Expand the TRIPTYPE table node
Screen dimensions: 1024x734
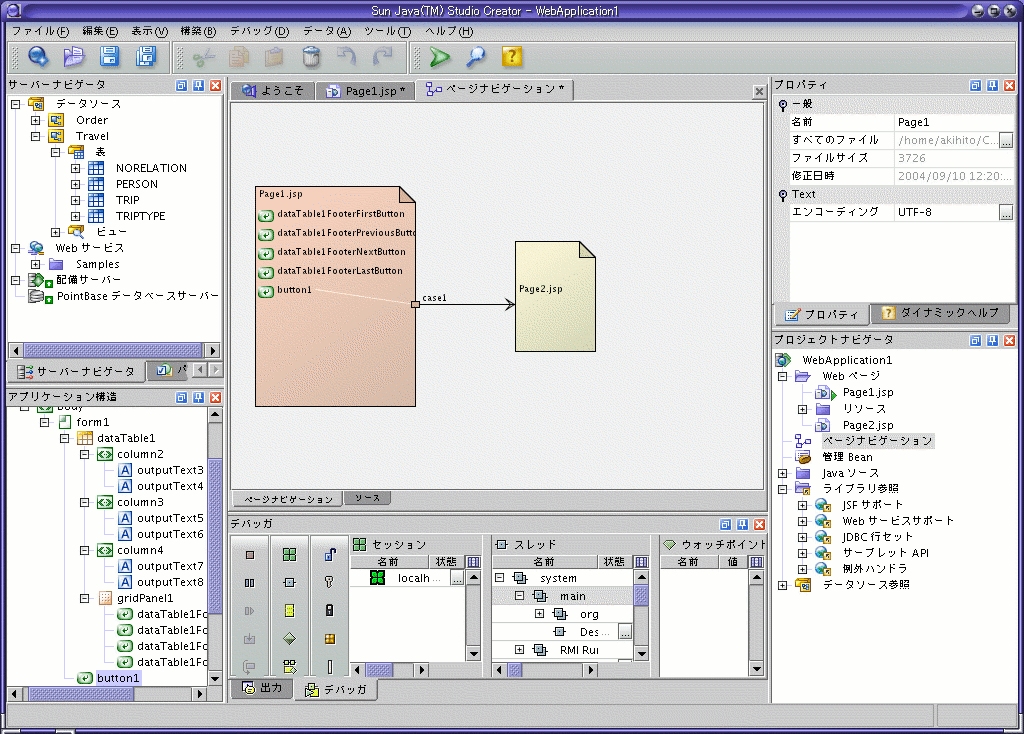tap(76, 216)
